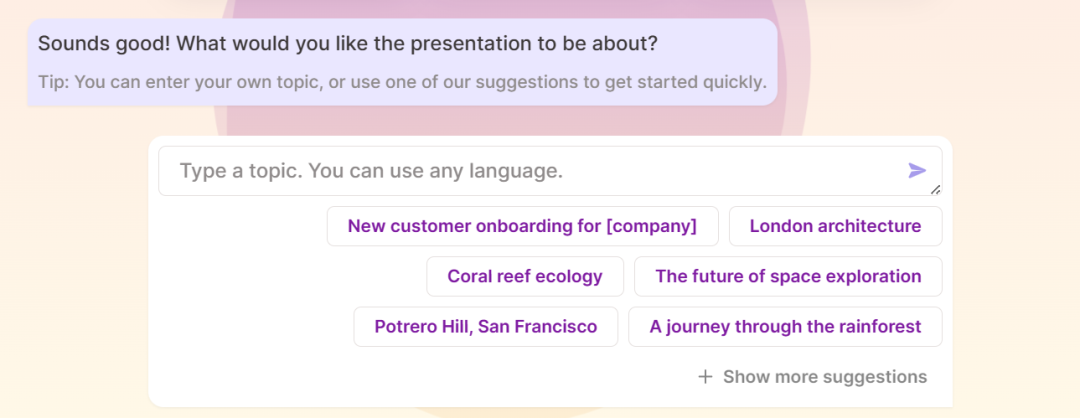Click the '[company]' placeholder word in suggestion

[x=651, y=226]
